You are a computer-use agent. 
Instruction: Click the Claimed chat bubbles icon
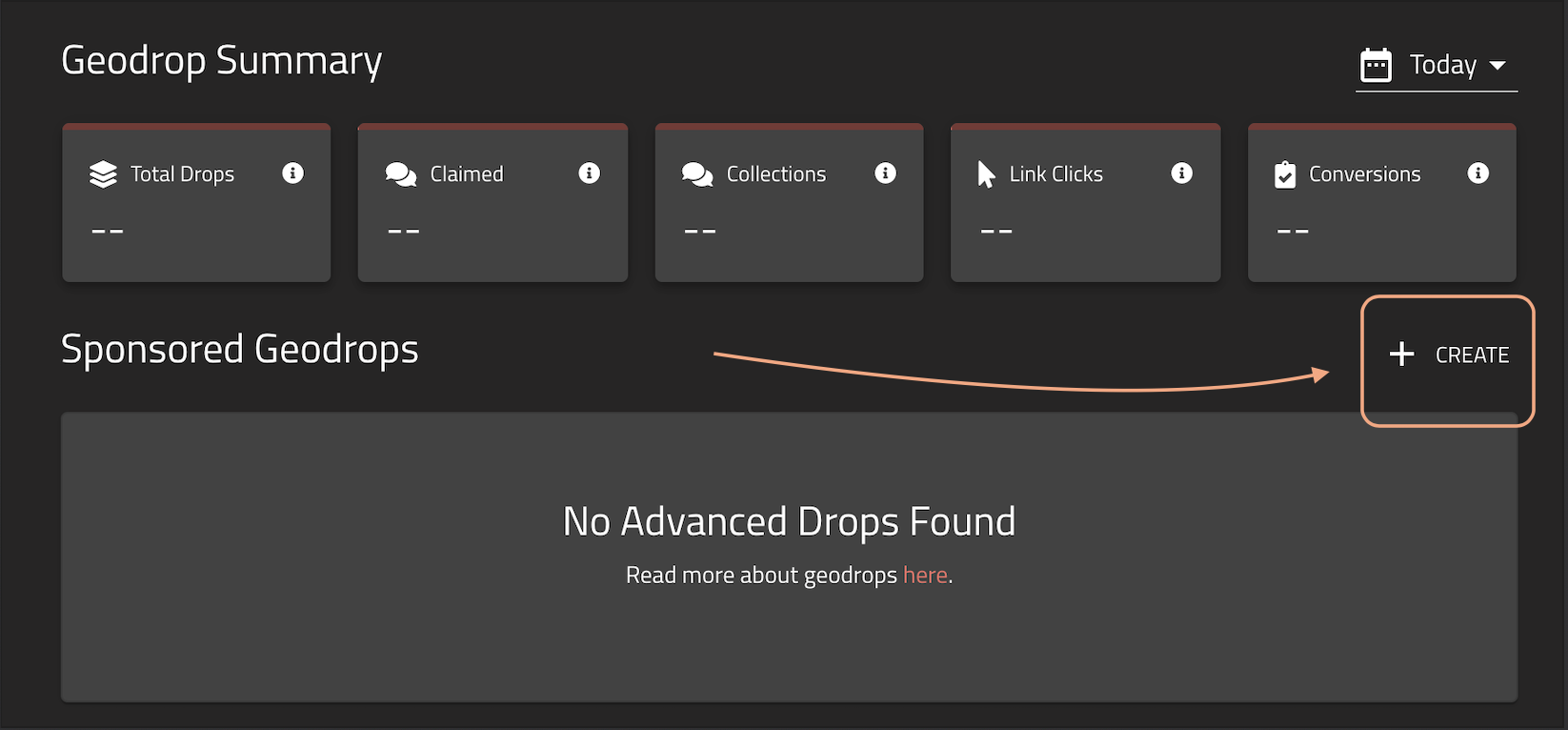[401, 174]
